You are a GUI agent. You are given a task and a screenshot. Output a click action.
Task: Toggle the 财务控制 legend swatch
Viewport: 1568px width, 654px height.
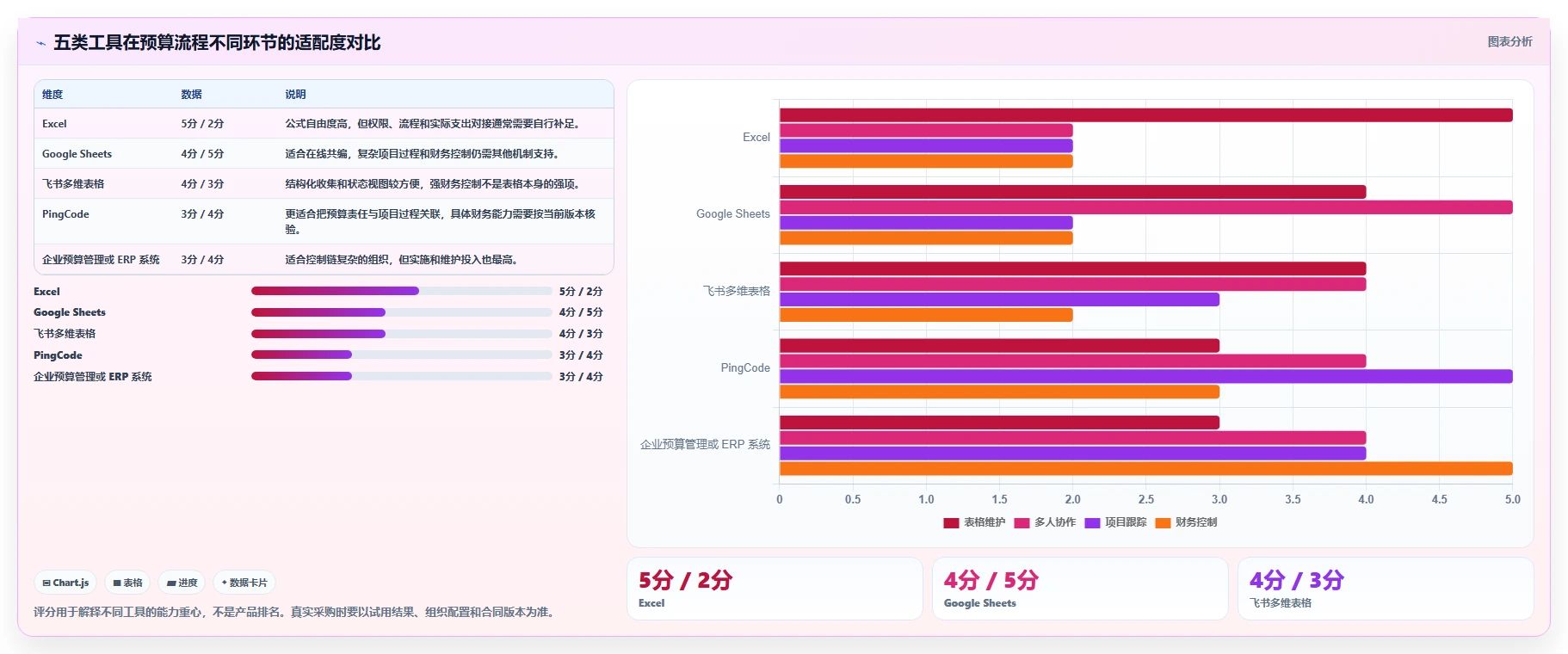(x=1163, y=522)
